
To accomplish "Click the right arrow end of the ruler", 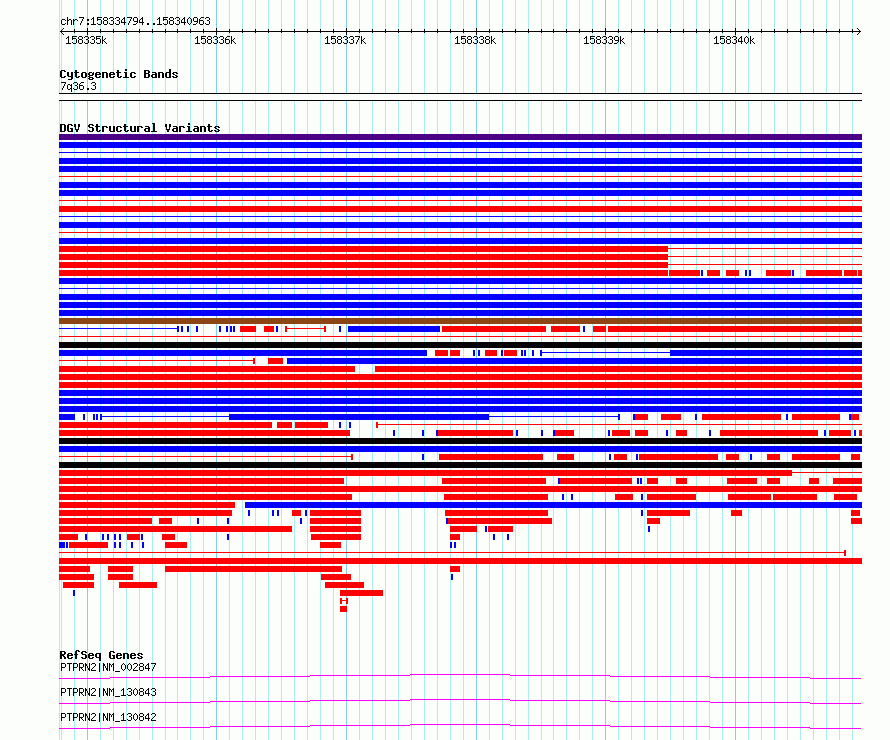I will [x=858, y=32].
